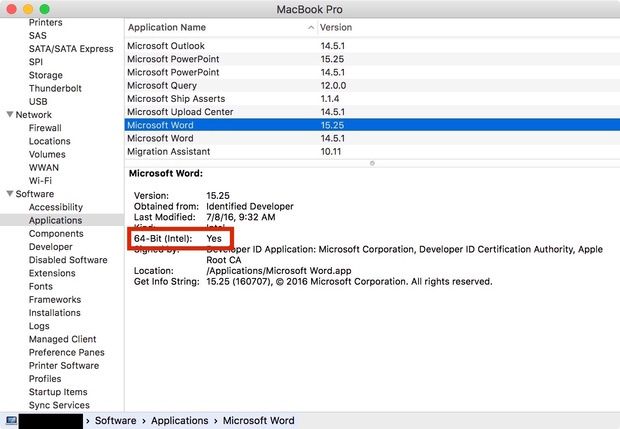Click Microsoft Word in the path bar
Screen dimensions: 620x429
coord(259,421)
